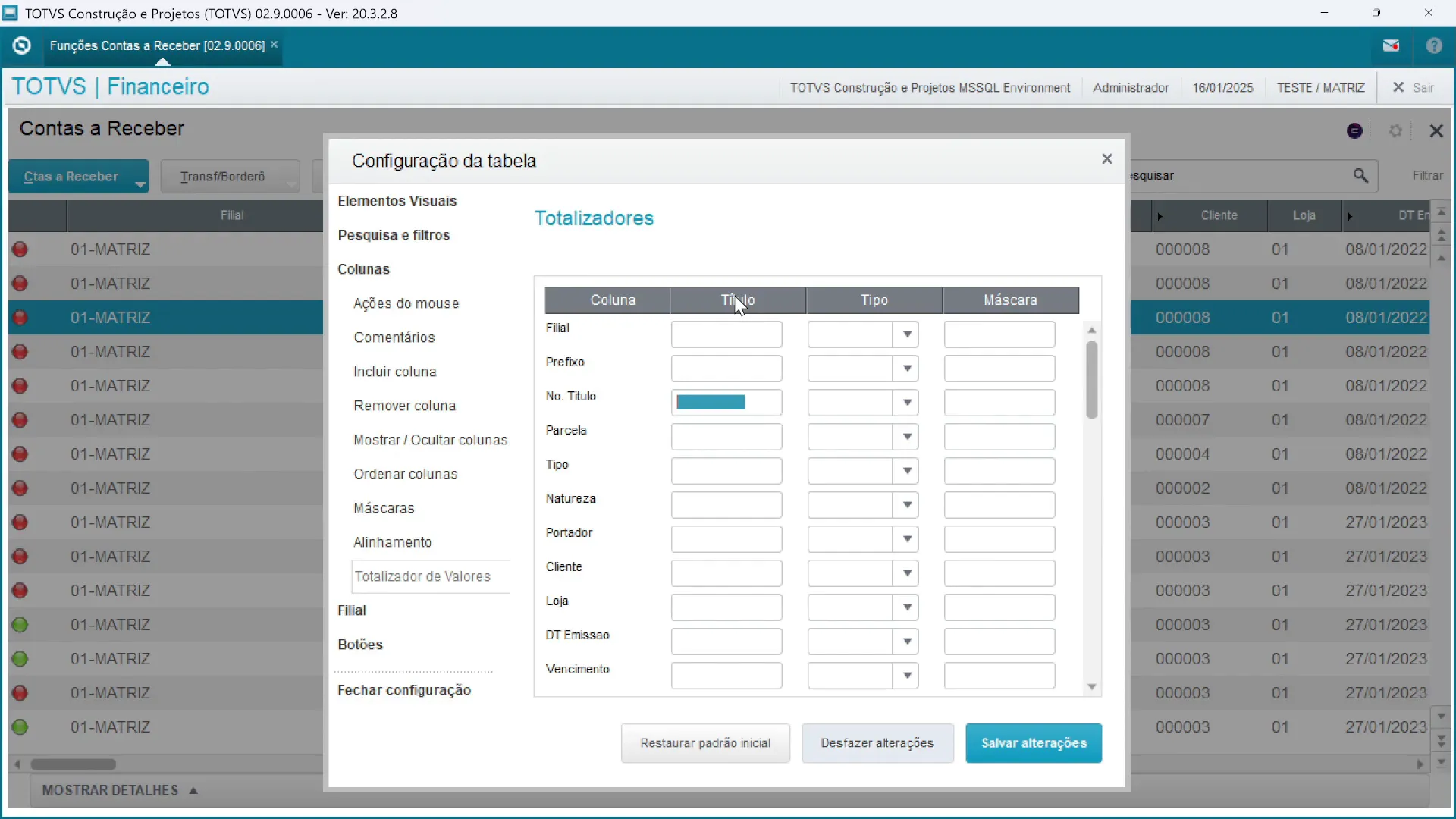
Task: Open the help question mark icon
Action: point(1434,45)
